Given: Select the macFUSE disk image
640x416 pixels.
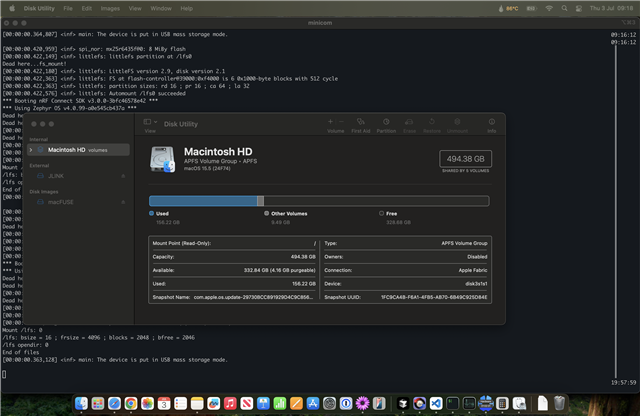Looking at the screenshot, I should coord(79,202).
